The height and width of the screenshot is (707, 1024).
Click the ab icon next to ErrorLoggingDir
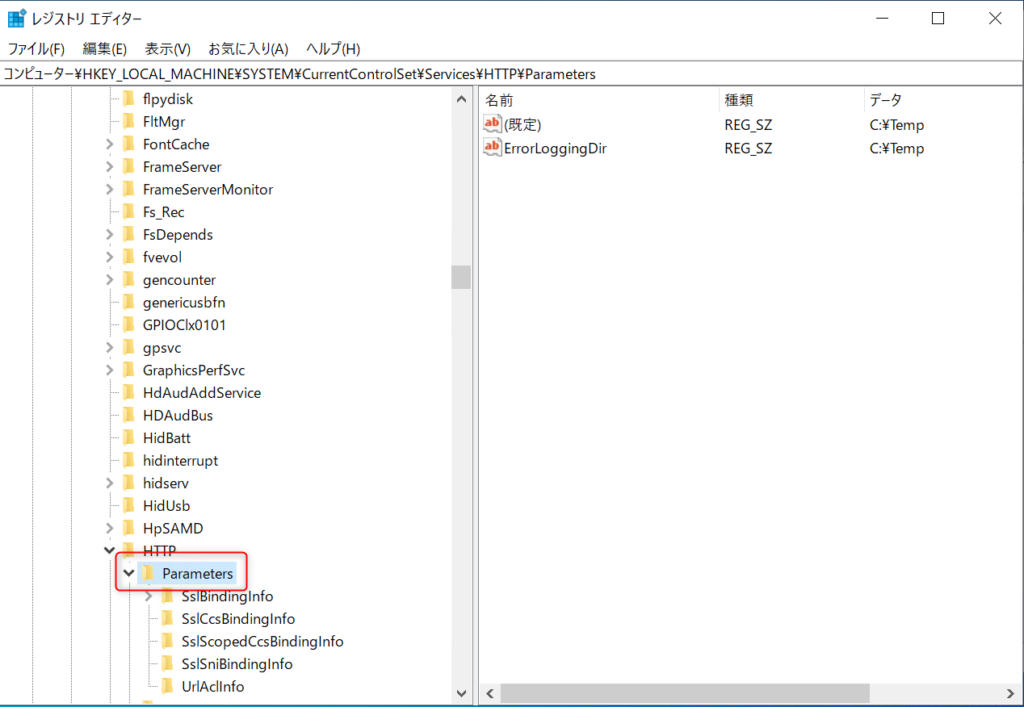[491, 147]
